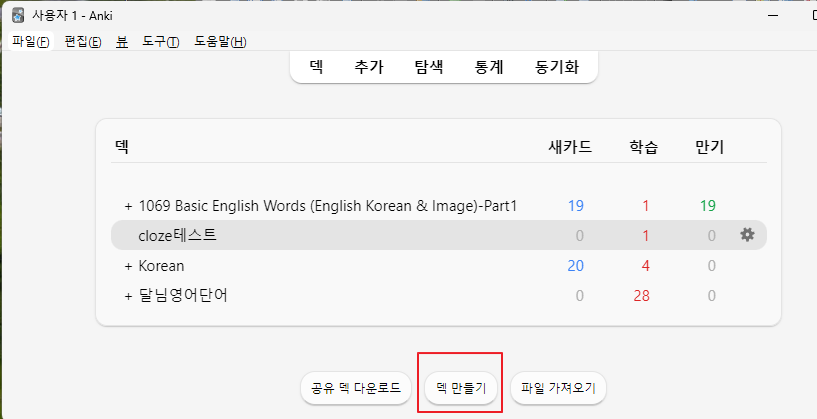Image resolution: width=817 pixels, height=419 pixels.
Task: Click the 덱 만들기 button
Action: [461, 388]
